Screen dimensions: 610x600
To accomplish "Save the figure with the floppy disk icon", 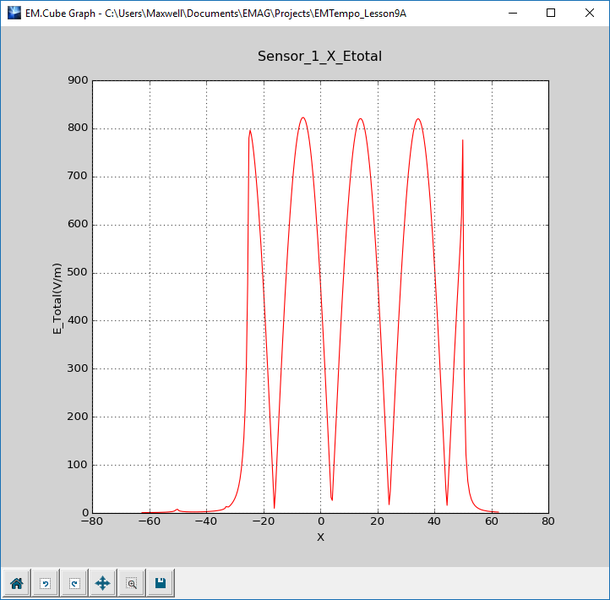I will [x=160, y=582].
